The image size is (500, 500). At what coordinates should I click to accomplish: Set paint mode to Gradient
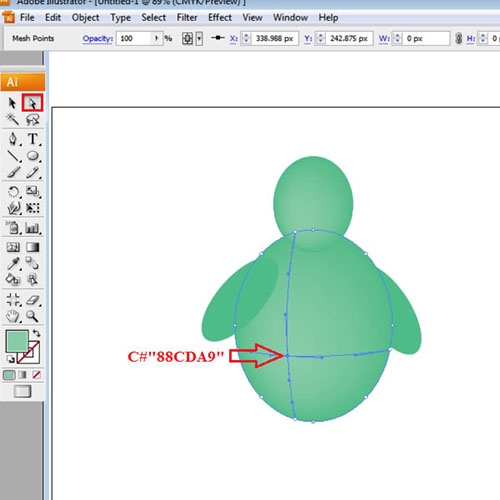point(22,375)
